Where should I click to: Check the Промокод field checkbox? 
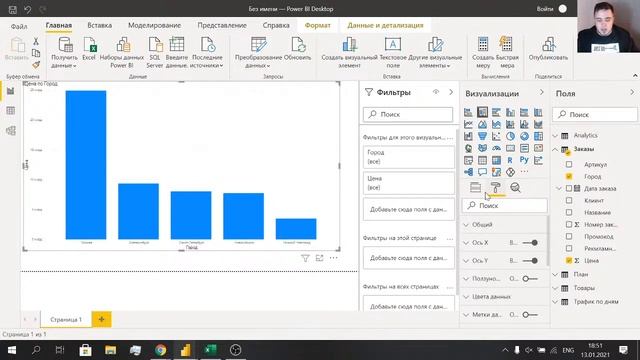pyautogui.click(x=569, y=236)
